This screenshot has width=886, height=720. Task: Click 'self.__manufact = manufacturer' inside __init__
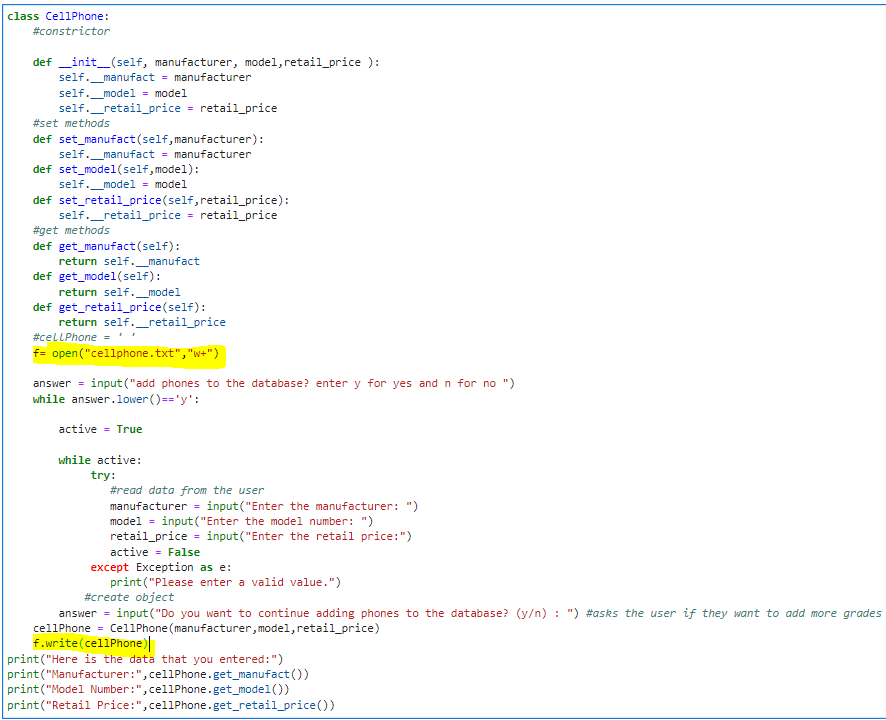coord(155,77)
